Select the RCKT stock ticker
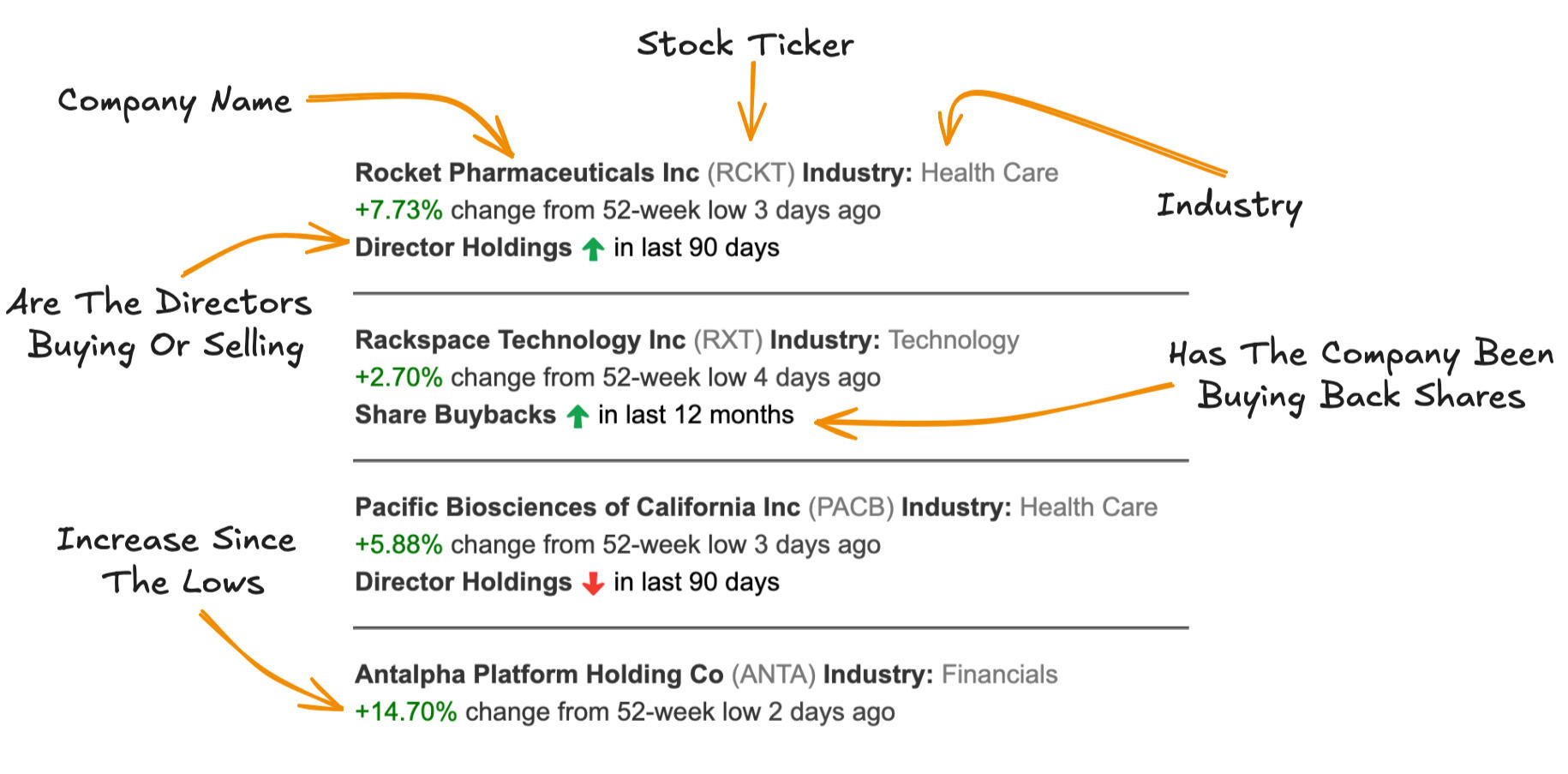The image size is (1568, 774). [x=751, y=173]
